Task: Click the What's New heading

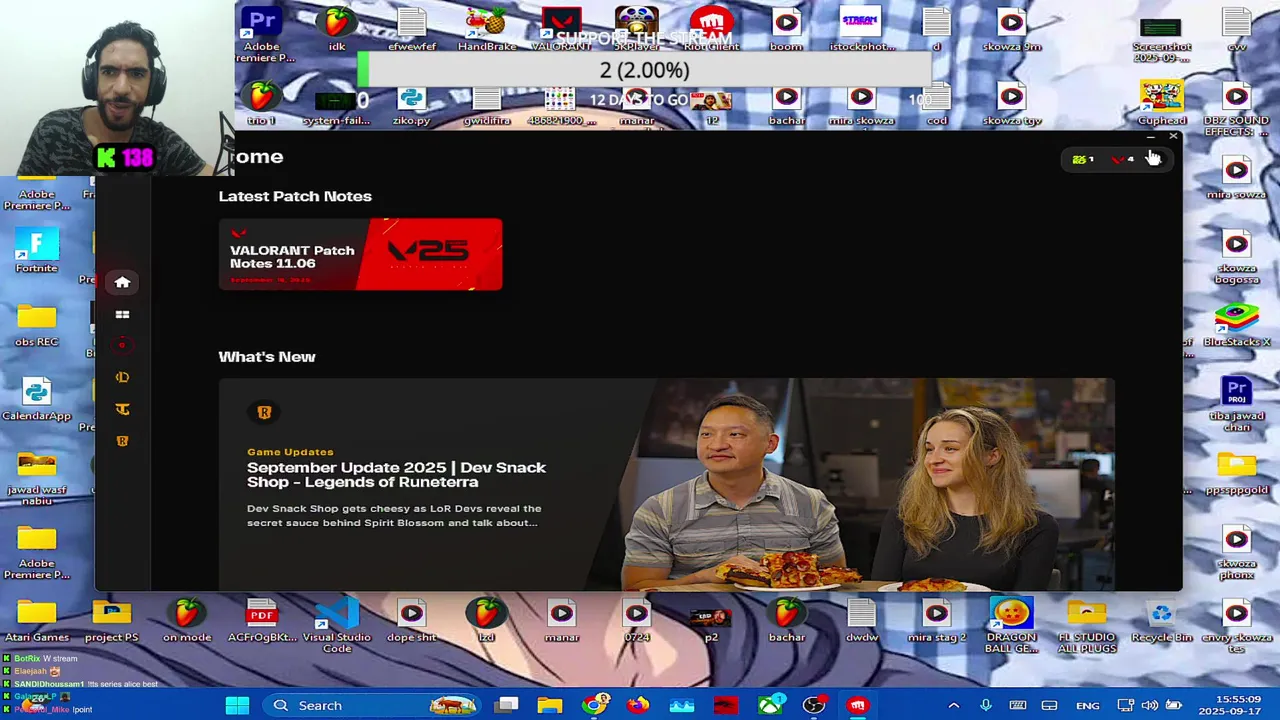Action: click(267, 356)
